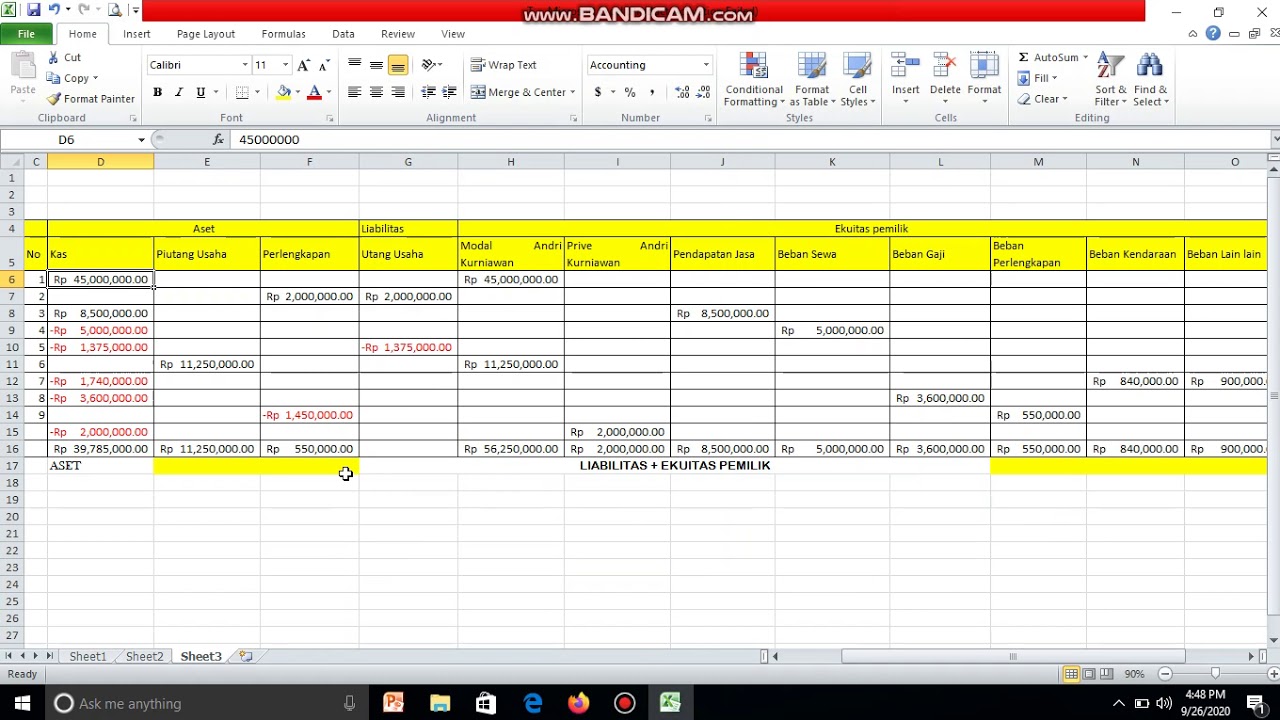This screenshot has height=720, width=1280.
Task: Open Format as Table gallery
Action: (812, 79)
